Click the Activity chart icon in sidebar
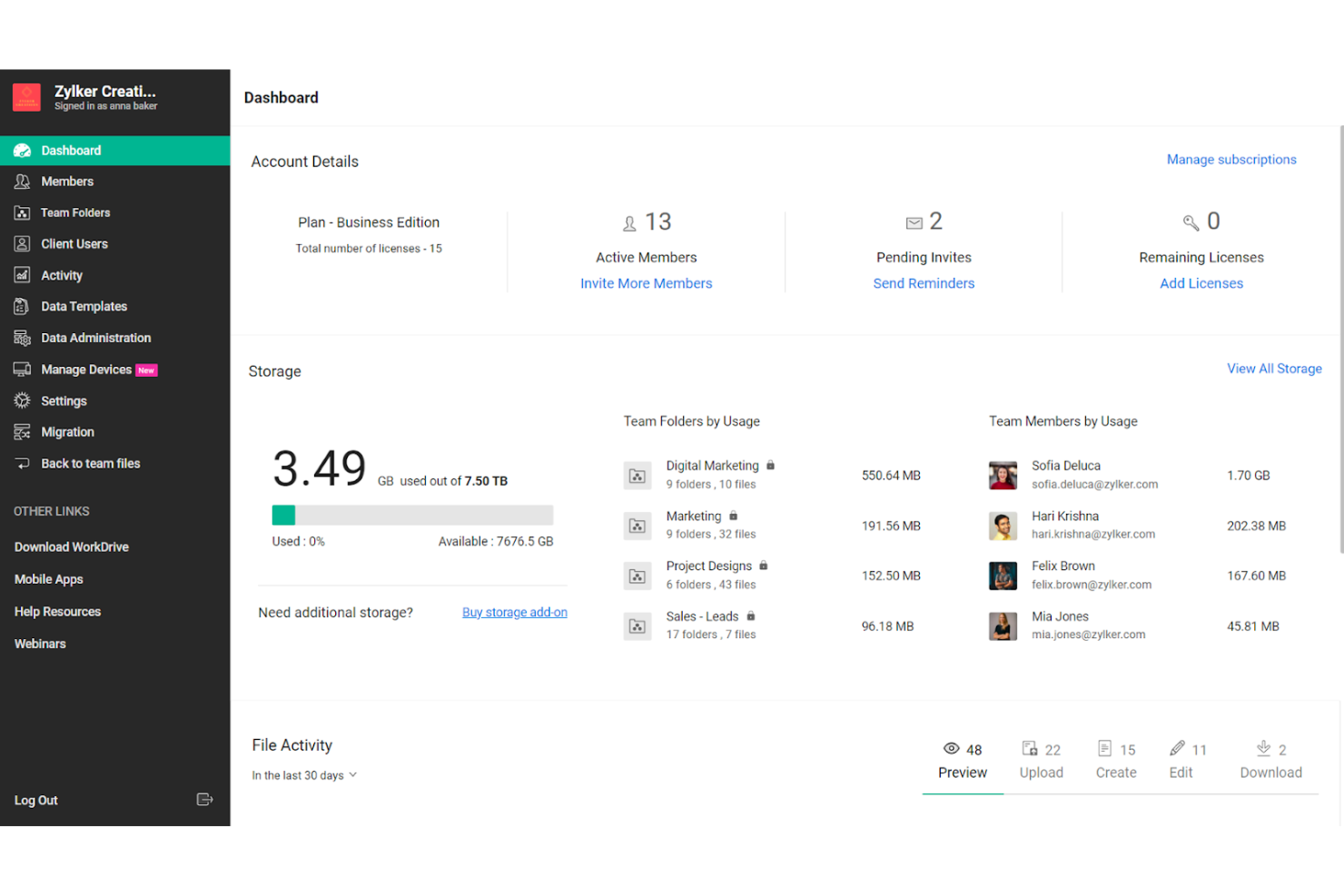 (23, 275)
